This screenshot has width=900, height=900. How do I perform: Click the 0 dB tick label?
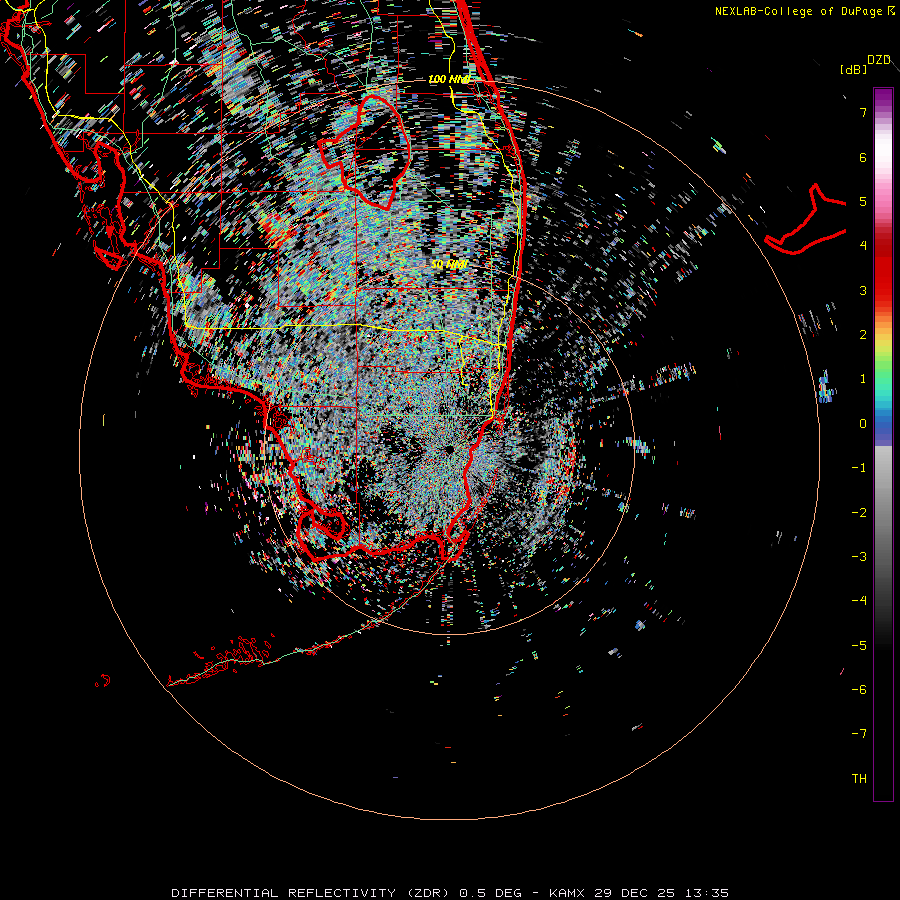[x=863, y=424]
